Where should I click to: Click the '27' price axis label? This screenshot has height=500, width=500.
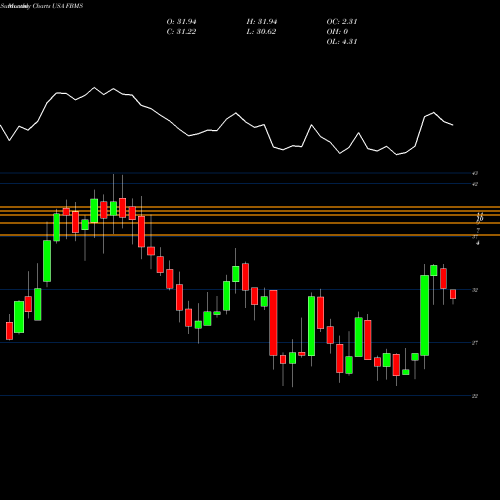click(x=475, y=343)
